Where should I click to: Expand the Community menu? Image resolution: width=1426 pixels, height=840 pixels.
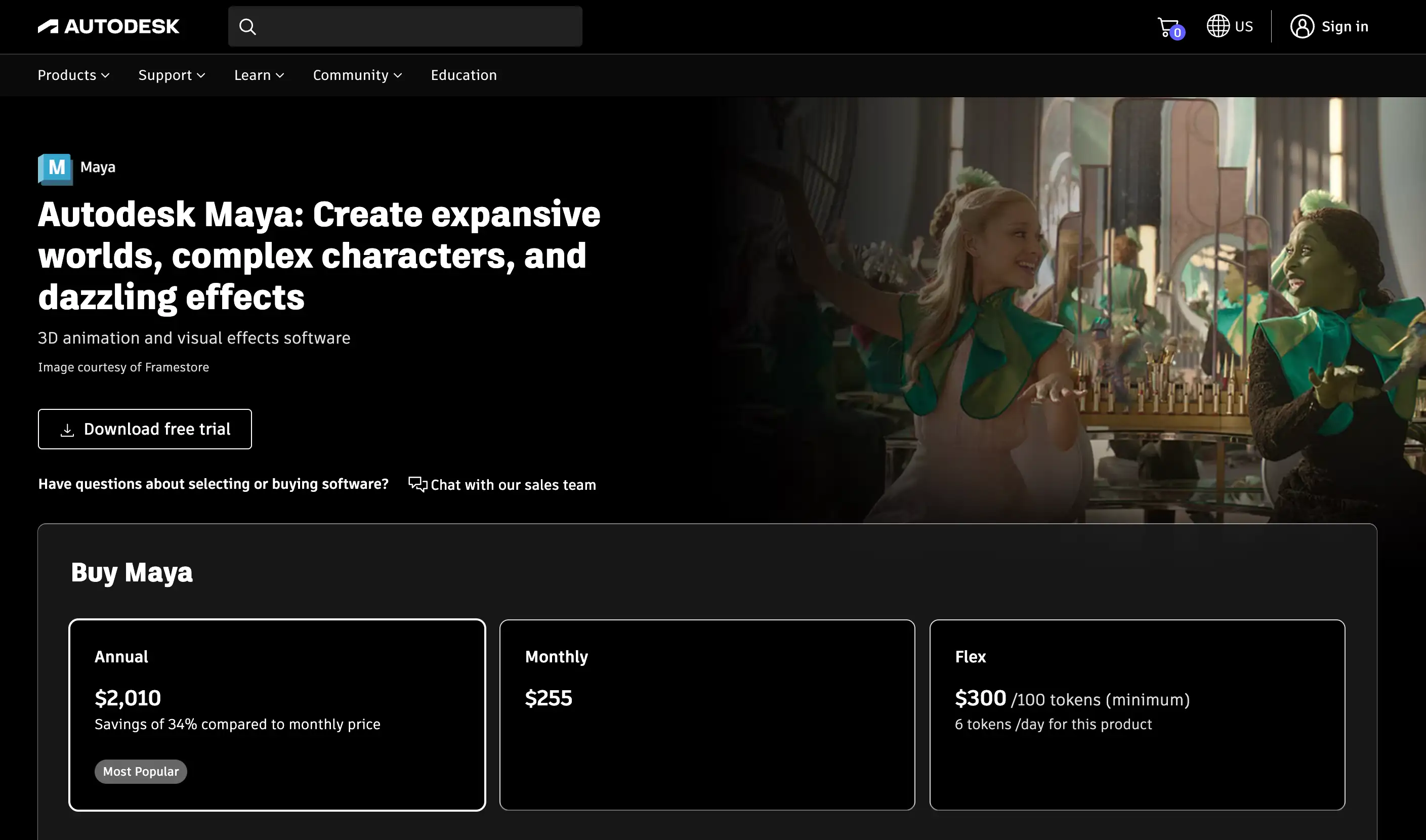[x=358, y=75]
